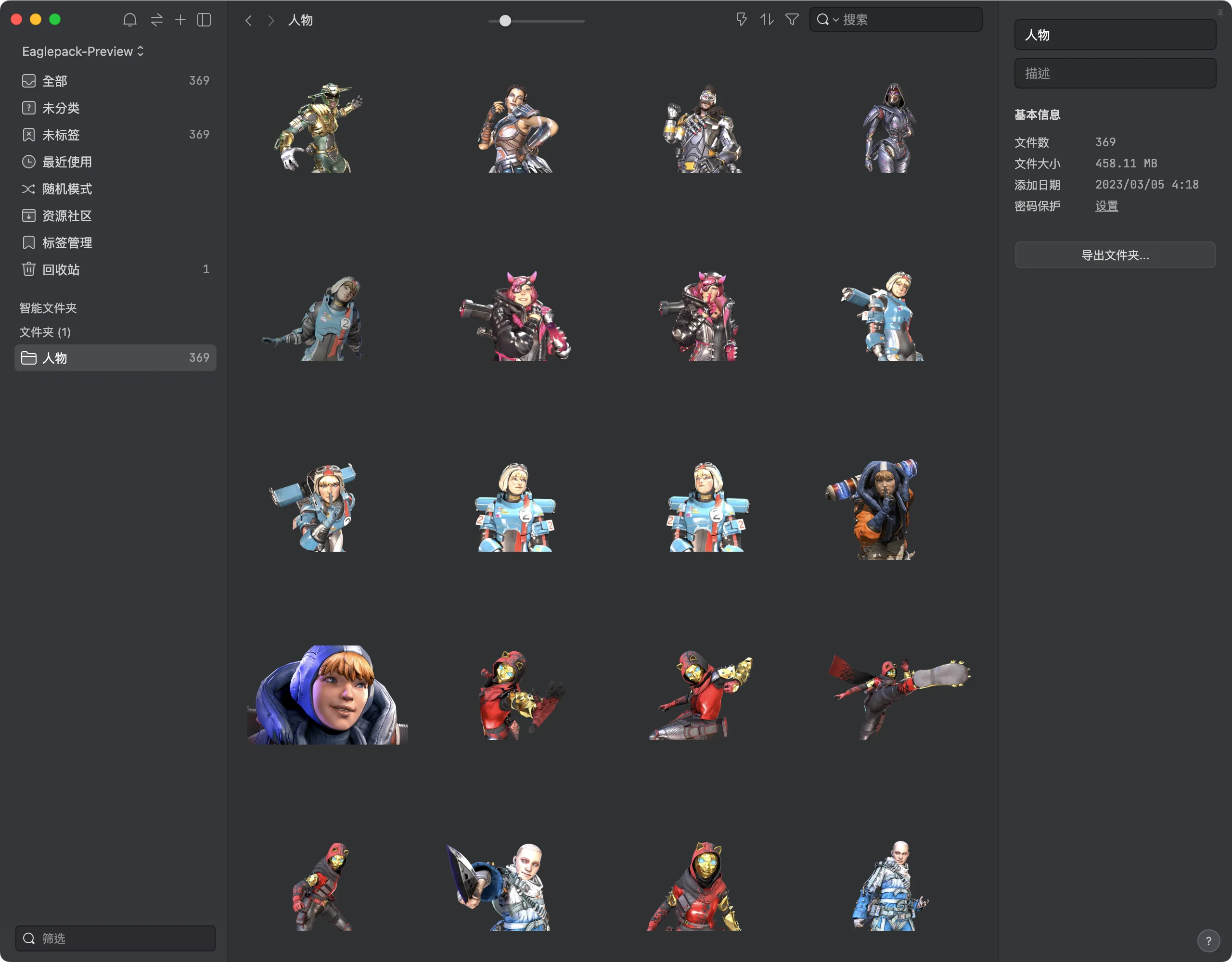Expand the search options magnifier dropdown
Image resolution: width=1232 pixels, height=962 pixels.
pos(827,20)
